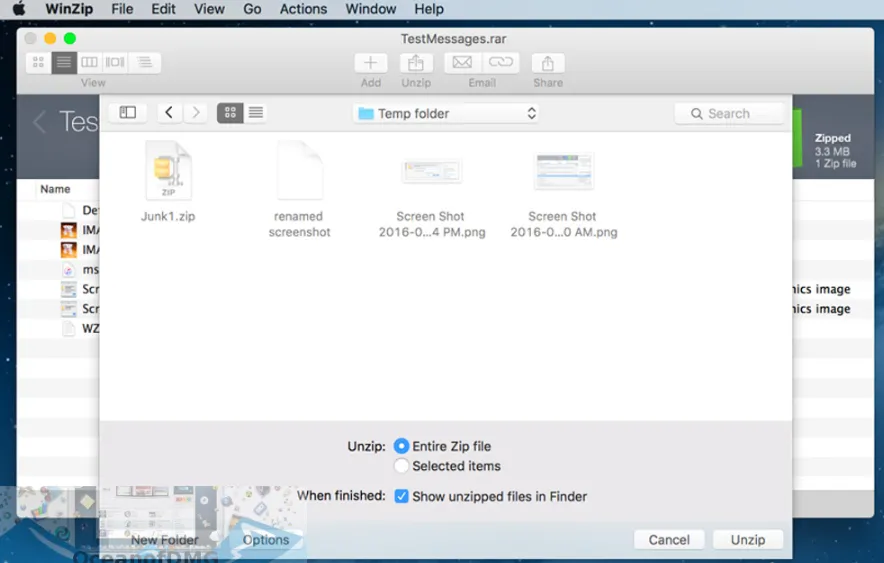The height and width of the screenshot is (563, 884).
Task: Switch WinZip window to column view
Action: [89, 63]
